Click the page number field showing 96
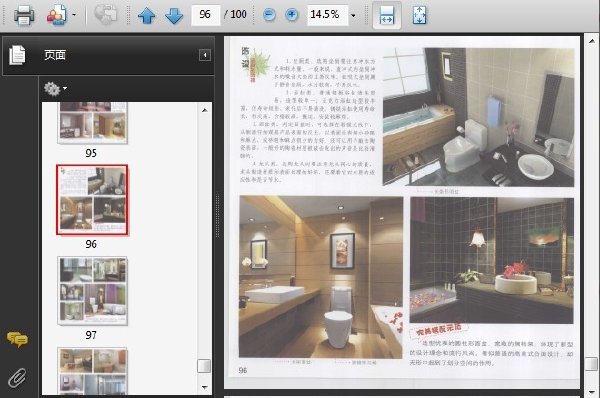The width and height of the screenshot is (600, 398). [x=205, y=15]
